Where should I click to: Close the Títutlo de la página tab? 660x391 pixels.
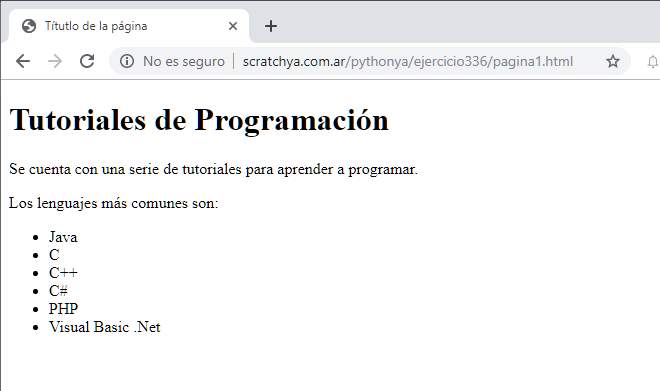pos(233,26)
